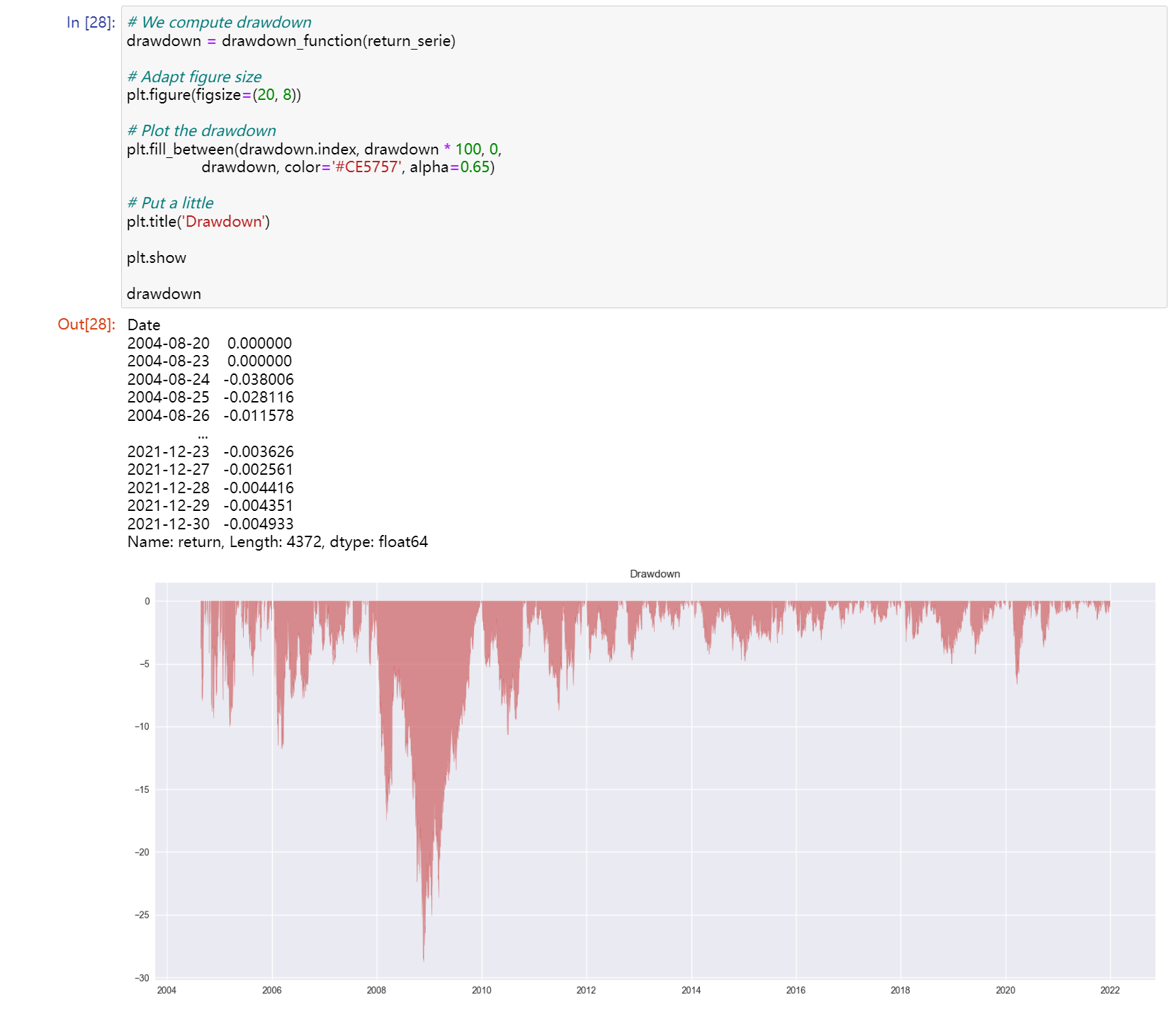This screenshot has height=1019, width=1176.
Task: Click the x-axis label 2006
Action: click(272, 991)
